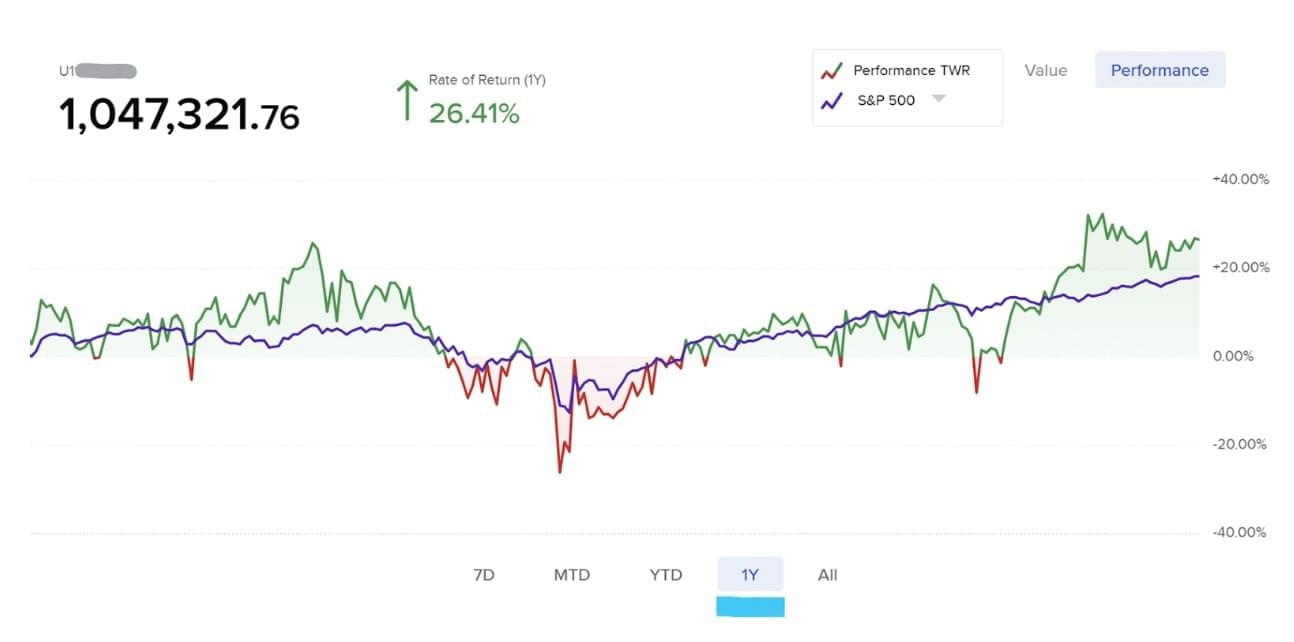Screen dimensions: 1294x642
Task: Click the purple S&P 500 legend icon
Action: tap(830, 101)
